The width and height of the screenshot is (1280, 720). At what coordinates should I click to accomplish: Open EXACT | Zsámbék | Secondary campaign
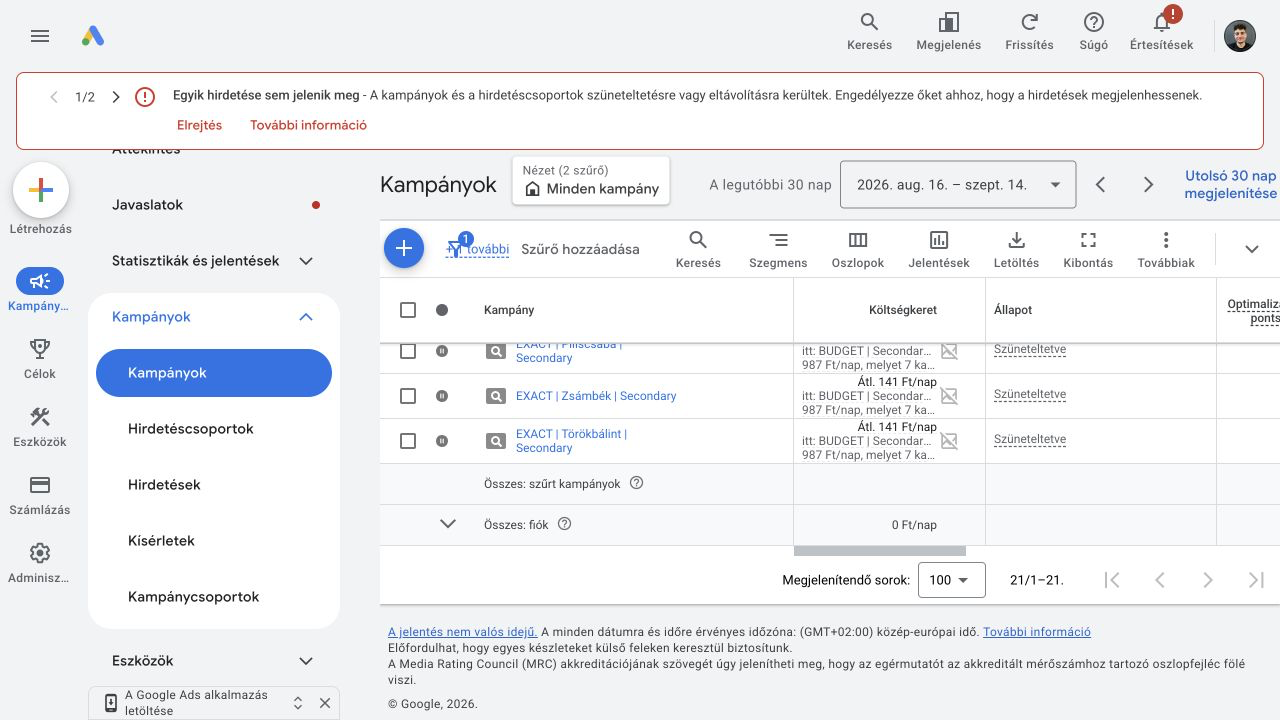point(596,396)
